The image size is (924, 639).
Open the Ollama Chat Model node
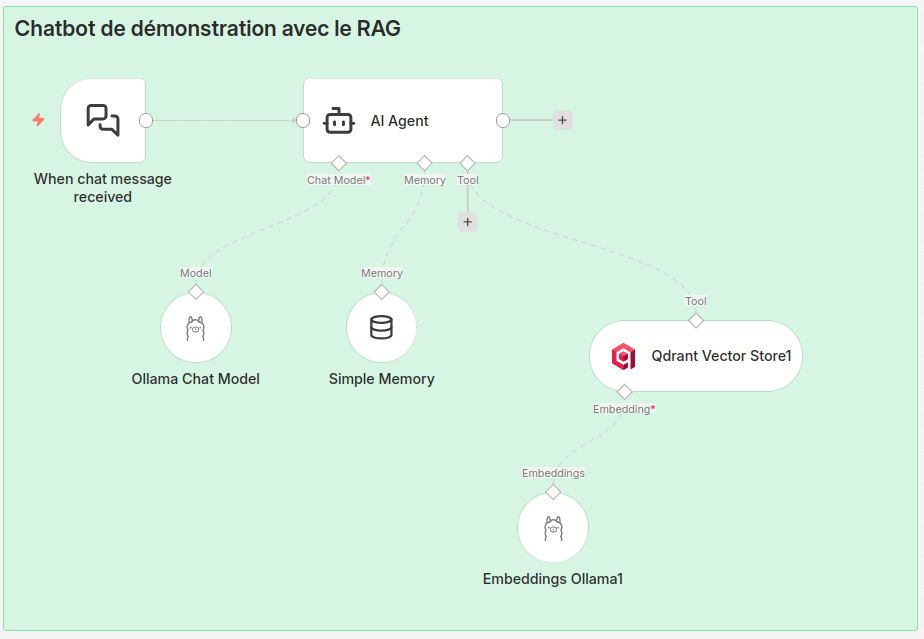tap(195, 327)
